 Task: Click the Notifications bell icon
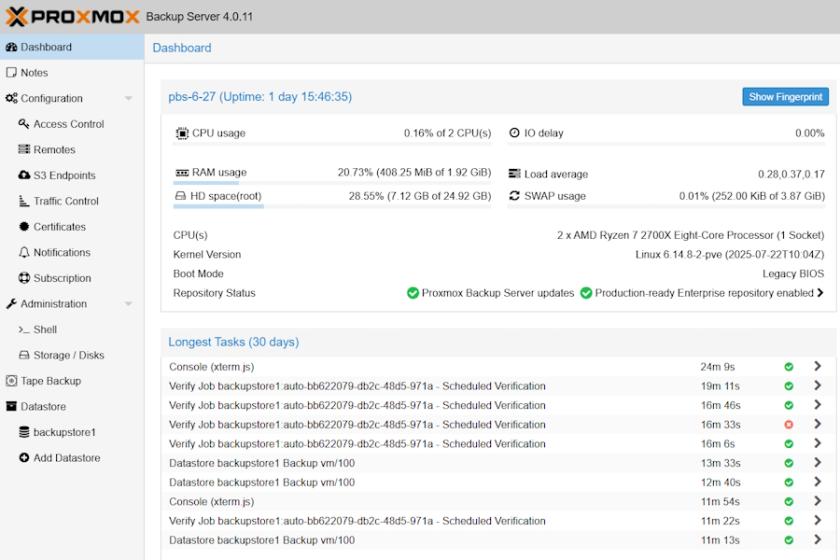click(x=24, y=252)
